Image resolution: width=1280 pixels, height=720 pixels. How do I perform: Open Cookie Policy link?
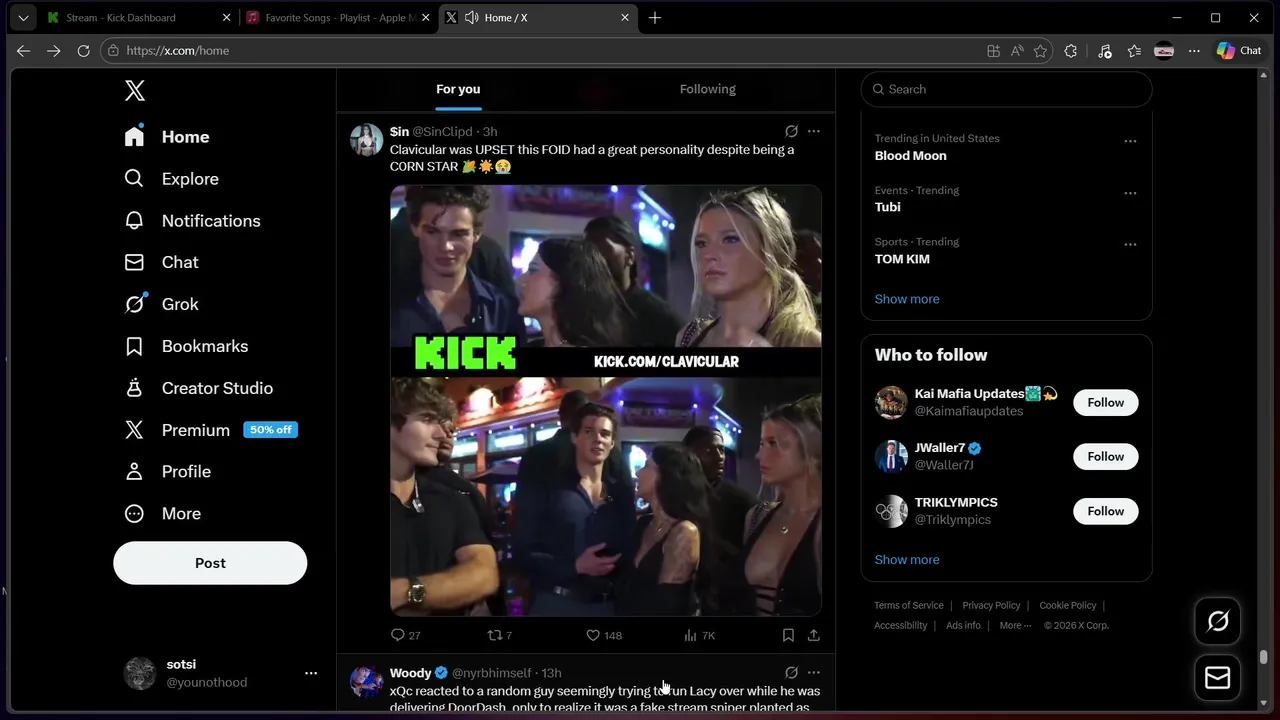[1068, 605]
